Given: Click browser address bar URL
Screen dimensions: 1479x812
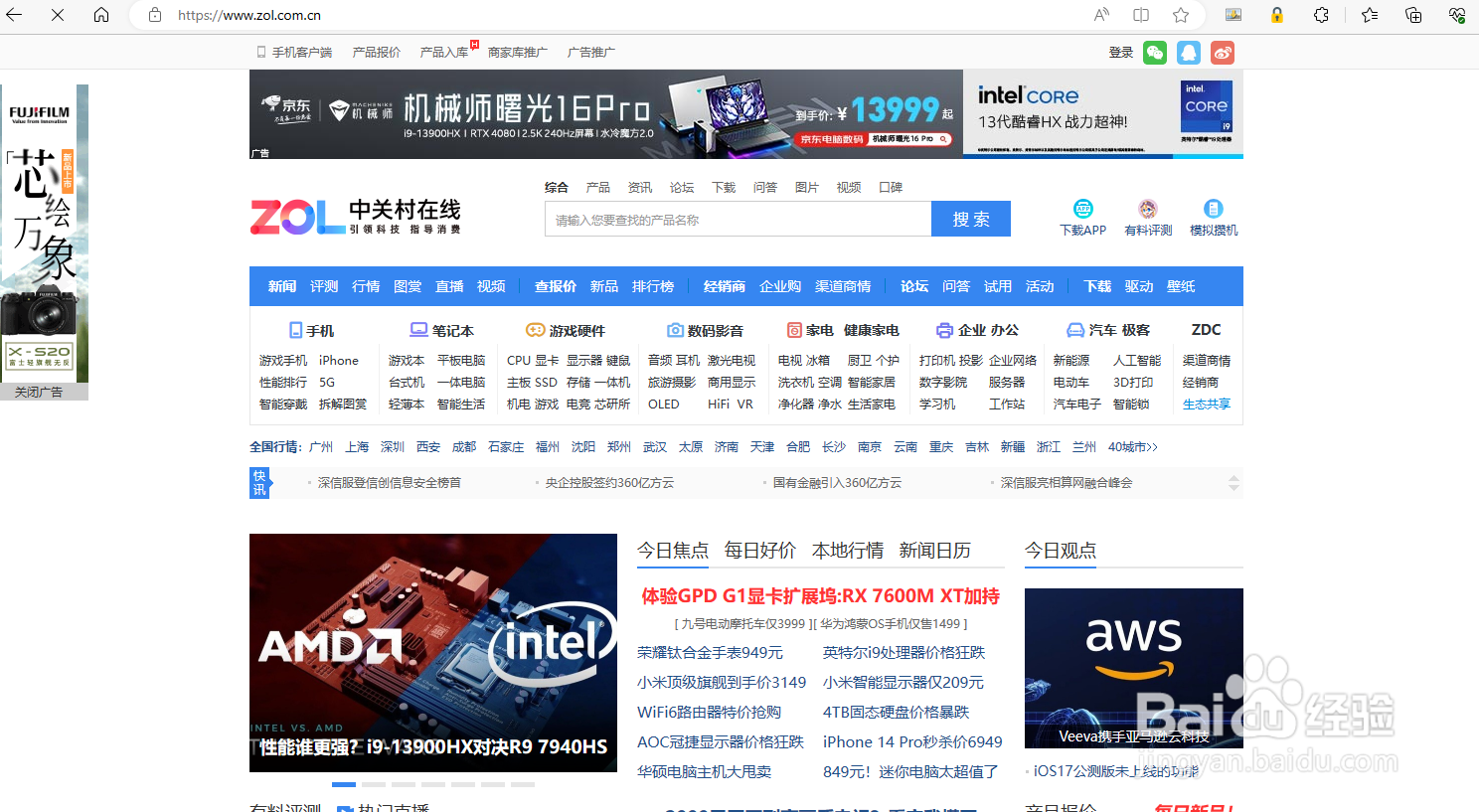Looking at the screenshot, I should point(249,15).
